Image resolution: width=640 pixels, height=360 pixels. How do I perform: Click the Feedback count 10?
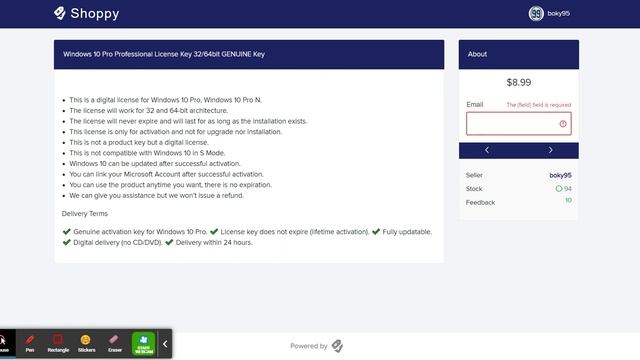(568, 200)
